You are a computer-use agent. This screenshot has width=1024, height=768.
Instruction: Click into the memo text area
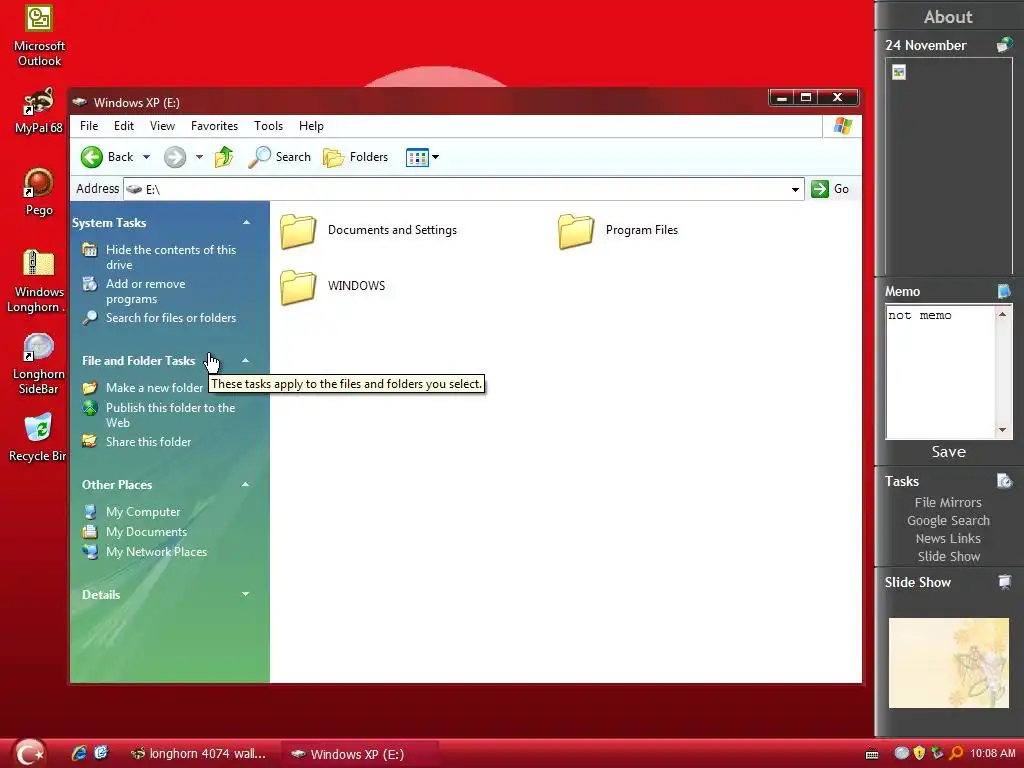(940, 372)
